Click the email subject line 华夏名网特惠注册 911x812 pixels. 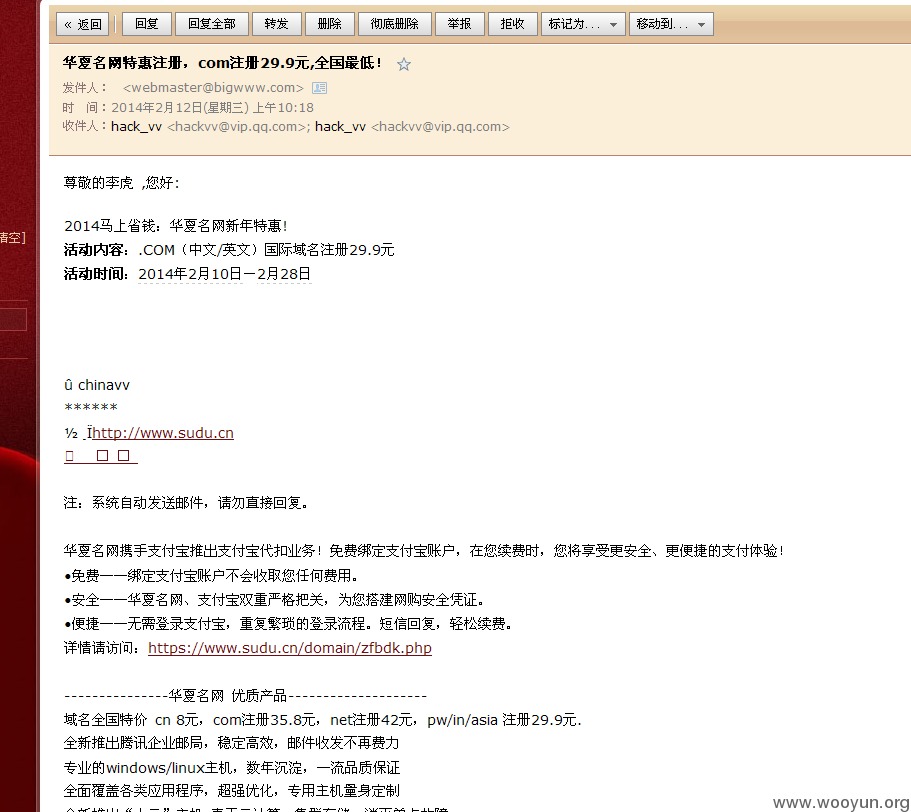click(222, 63)
